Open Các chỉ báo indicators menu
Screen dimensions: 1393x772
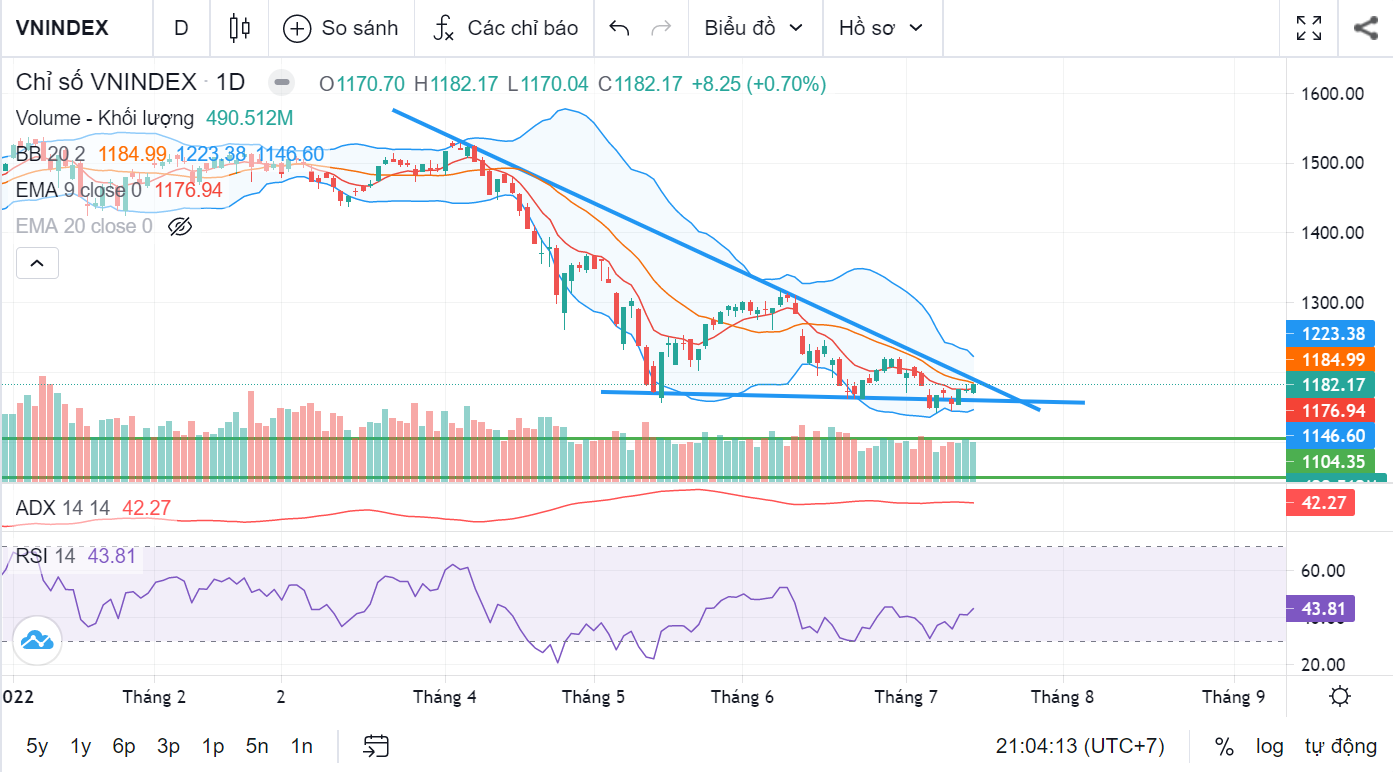(505, 28)
